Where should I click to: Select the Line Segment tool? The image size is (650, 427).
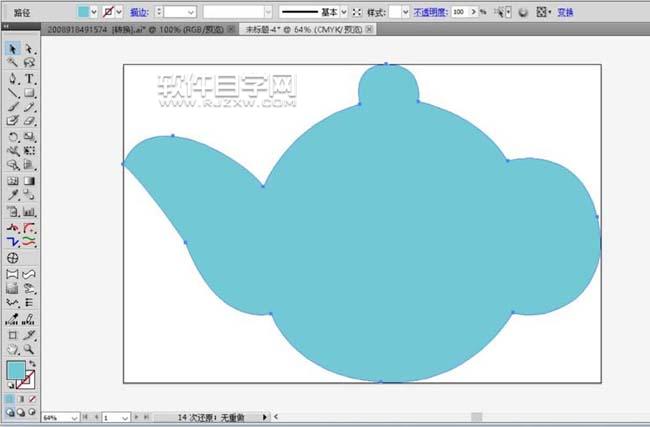pyautogui.click(x=12, y=93)
